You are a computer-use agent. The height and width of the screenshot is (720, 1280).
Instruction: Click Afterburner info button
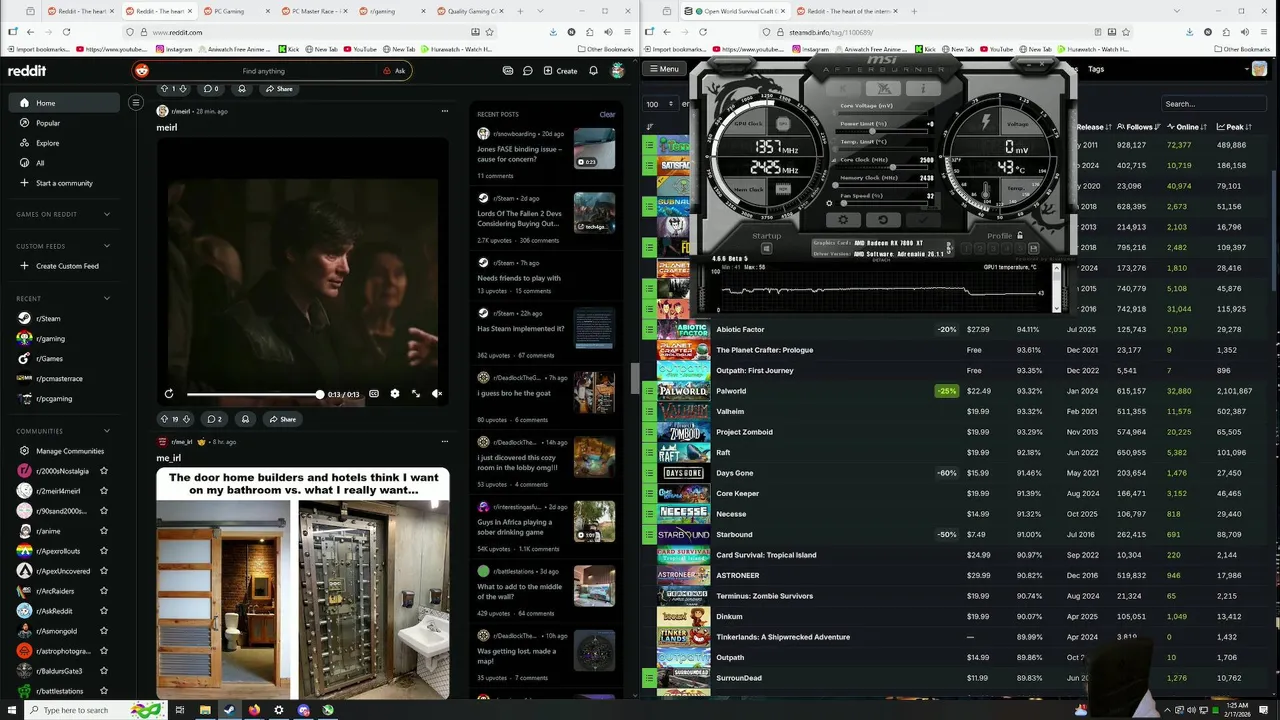(x=923, y=88)
